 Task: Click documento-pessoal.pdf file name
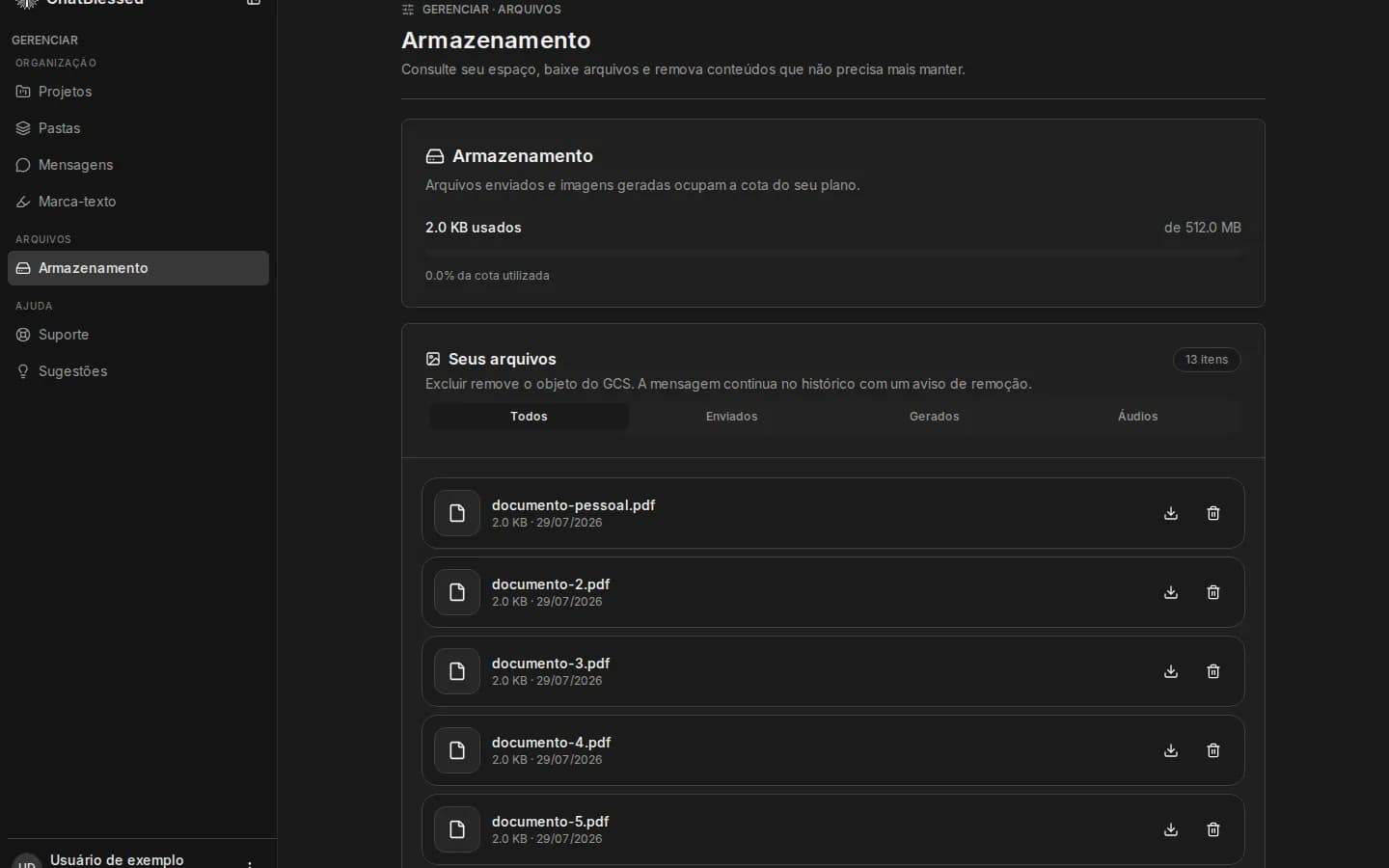click(573, 505)
